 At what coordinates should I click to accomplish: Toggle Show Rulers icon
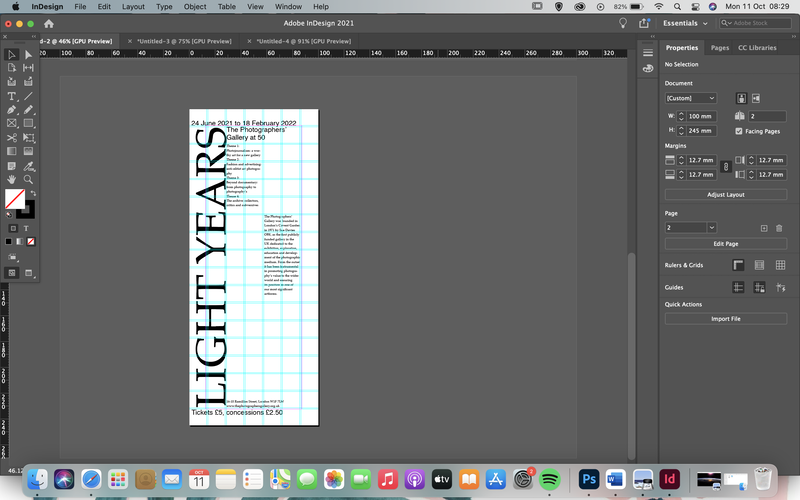[x=738, y=265]
